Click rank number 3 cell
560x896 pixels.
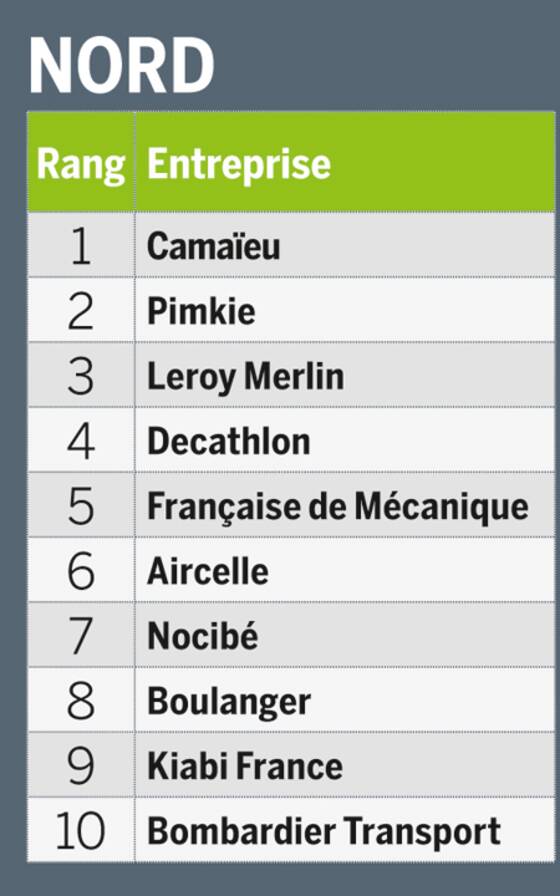click(81, 376)
